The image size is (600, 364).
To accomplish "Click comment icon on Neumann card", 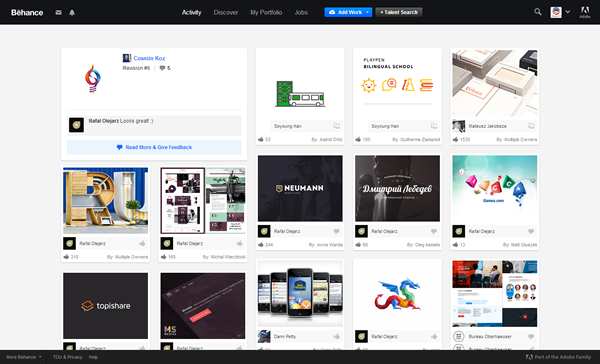I will coord(336,231).
